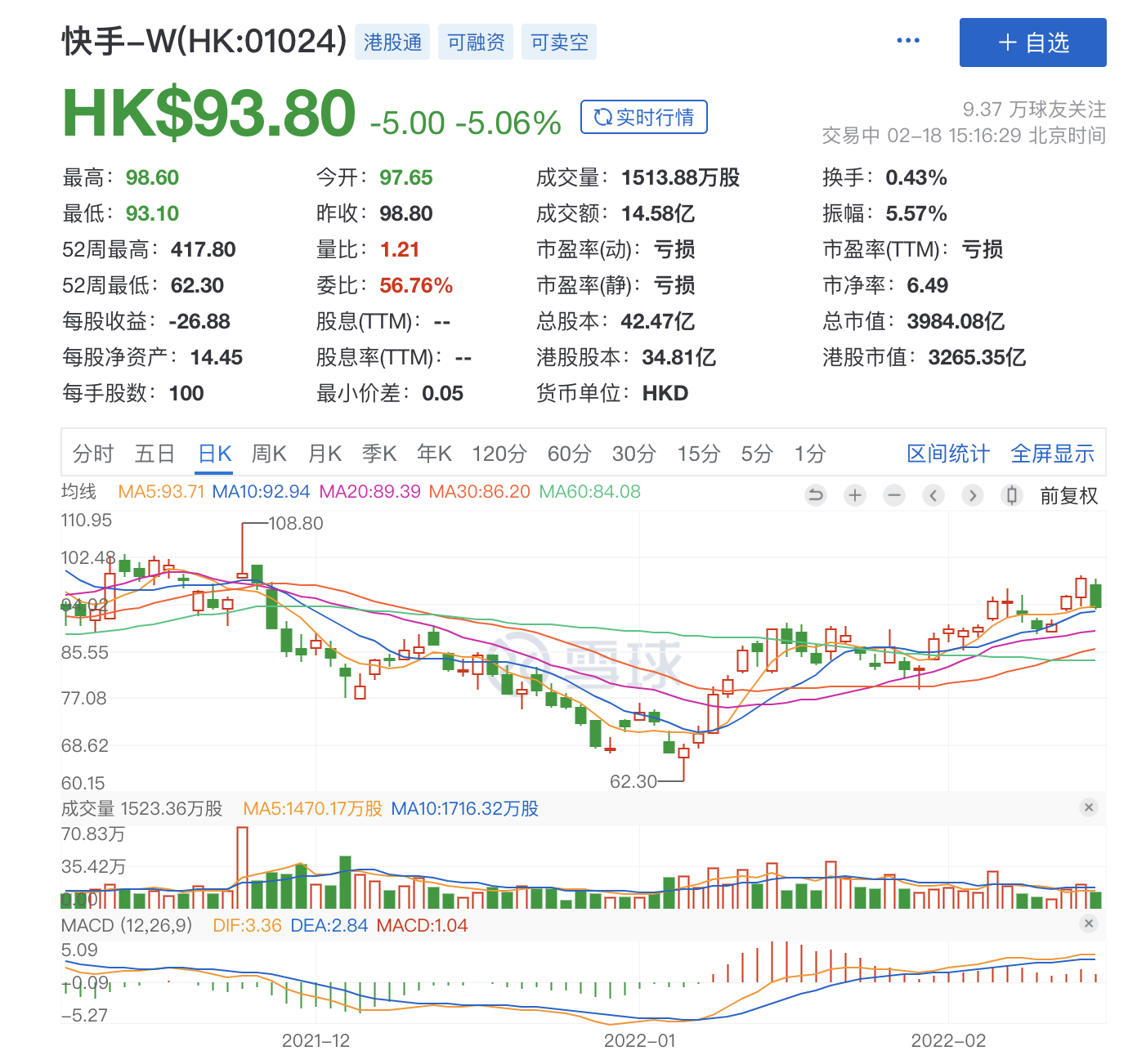Image resolution: width=1146 pixels, height=1064 pixels.
Task: Zoom out the K-line chart with minus icon
Action: pyautogui.click(x=894, y=495)
